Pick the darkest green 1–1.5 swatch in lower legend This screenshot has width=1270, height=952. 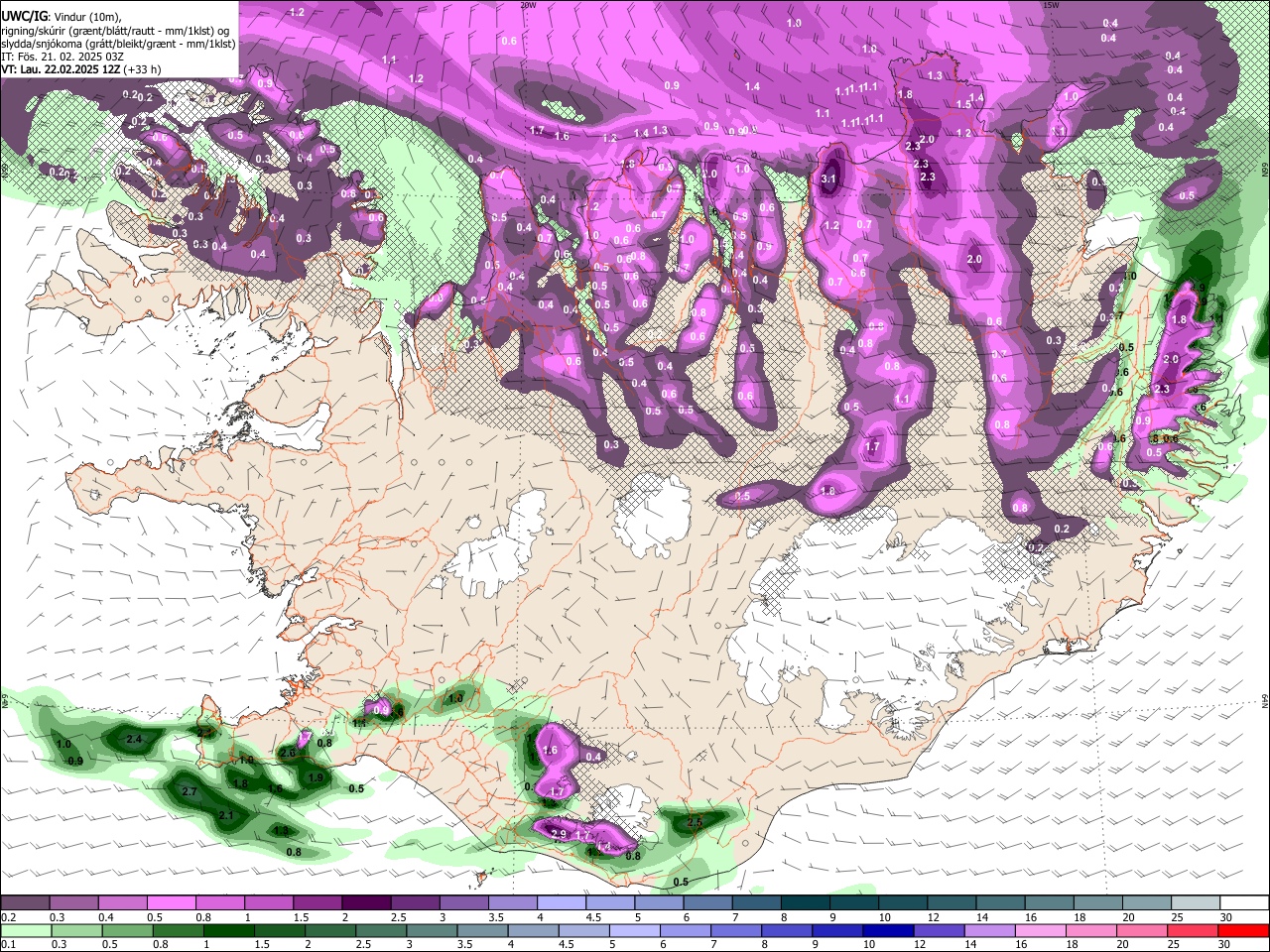point(228,930)
